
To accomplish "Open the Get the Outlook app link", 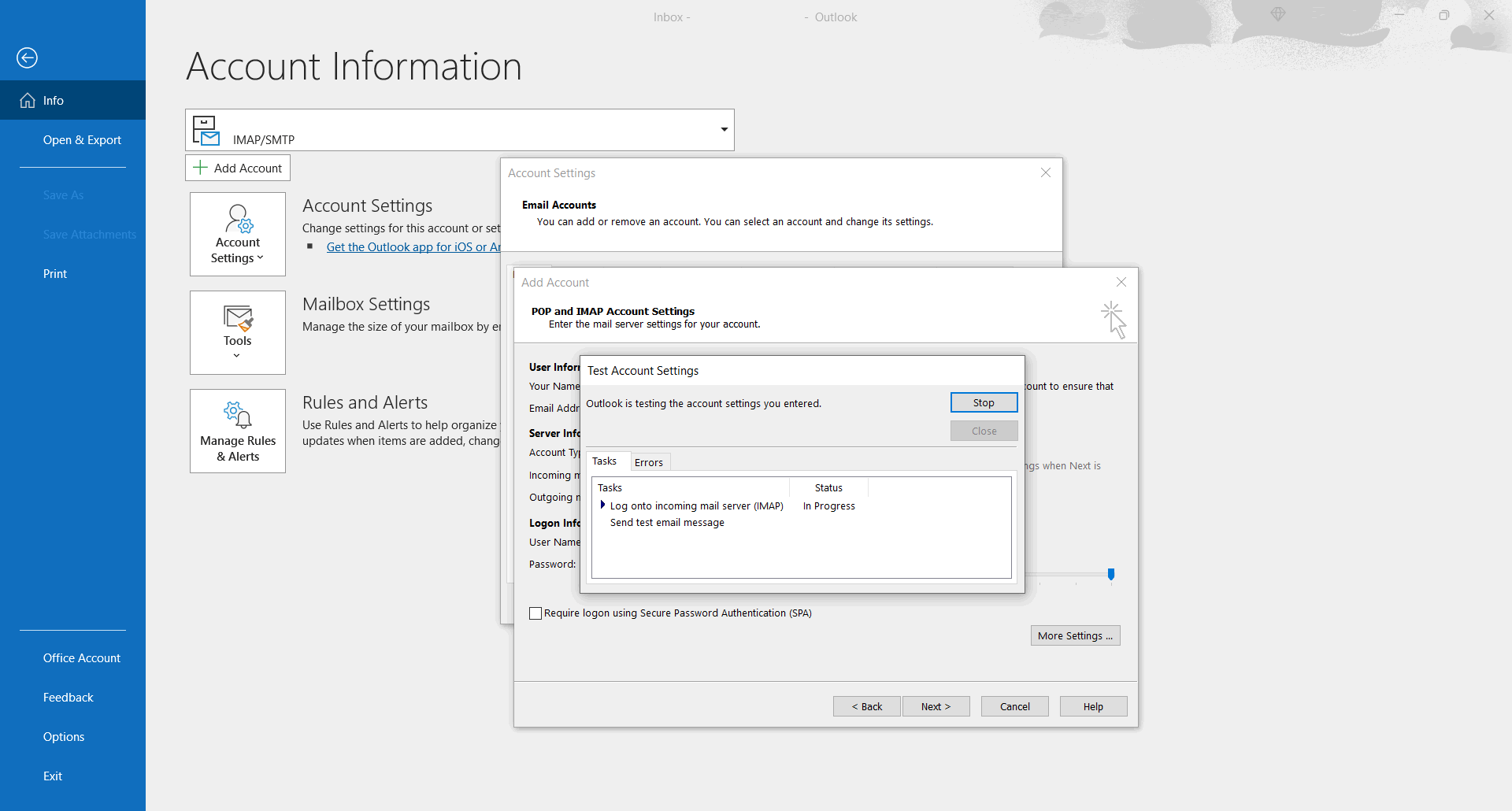I will (x=413, y=247).
